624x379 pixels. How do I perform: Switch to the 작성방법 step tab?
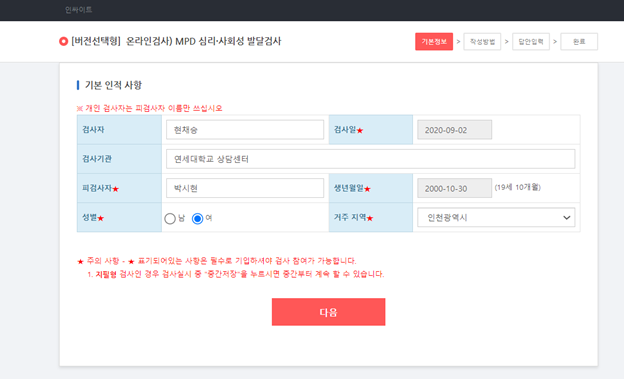[482, 41]
